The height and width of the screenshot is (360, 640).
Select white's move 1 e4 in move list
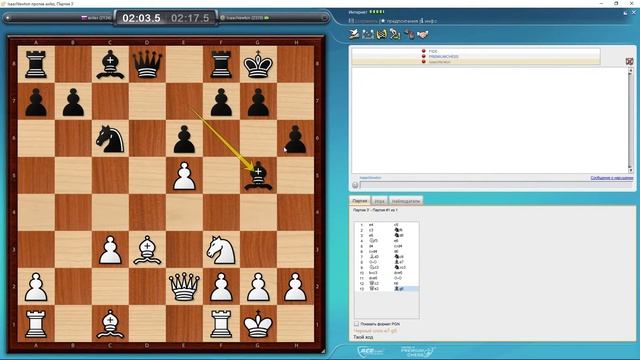(x=371, y=225)
